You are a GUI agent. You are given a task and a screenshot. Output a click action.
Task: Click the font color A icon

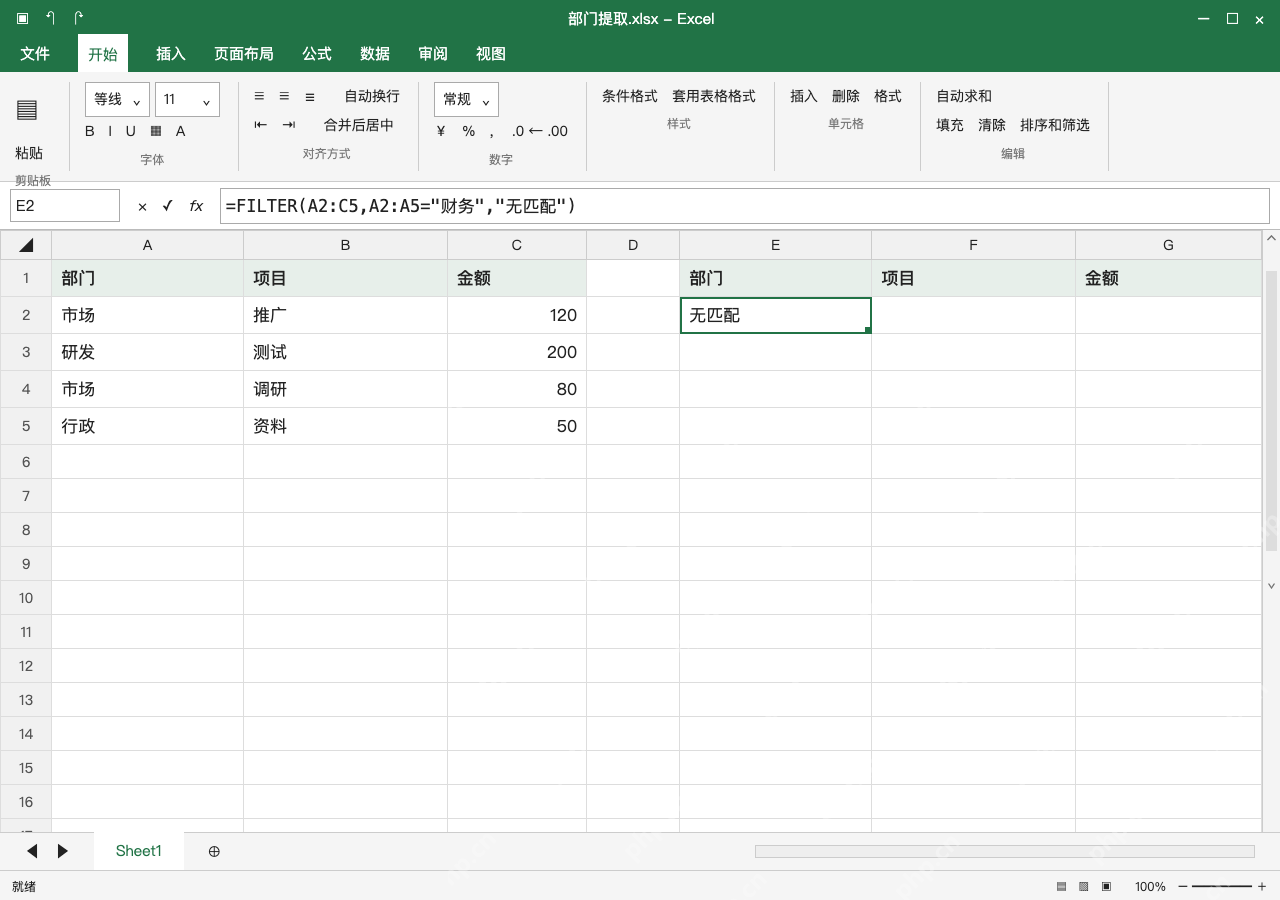[180, 131]
